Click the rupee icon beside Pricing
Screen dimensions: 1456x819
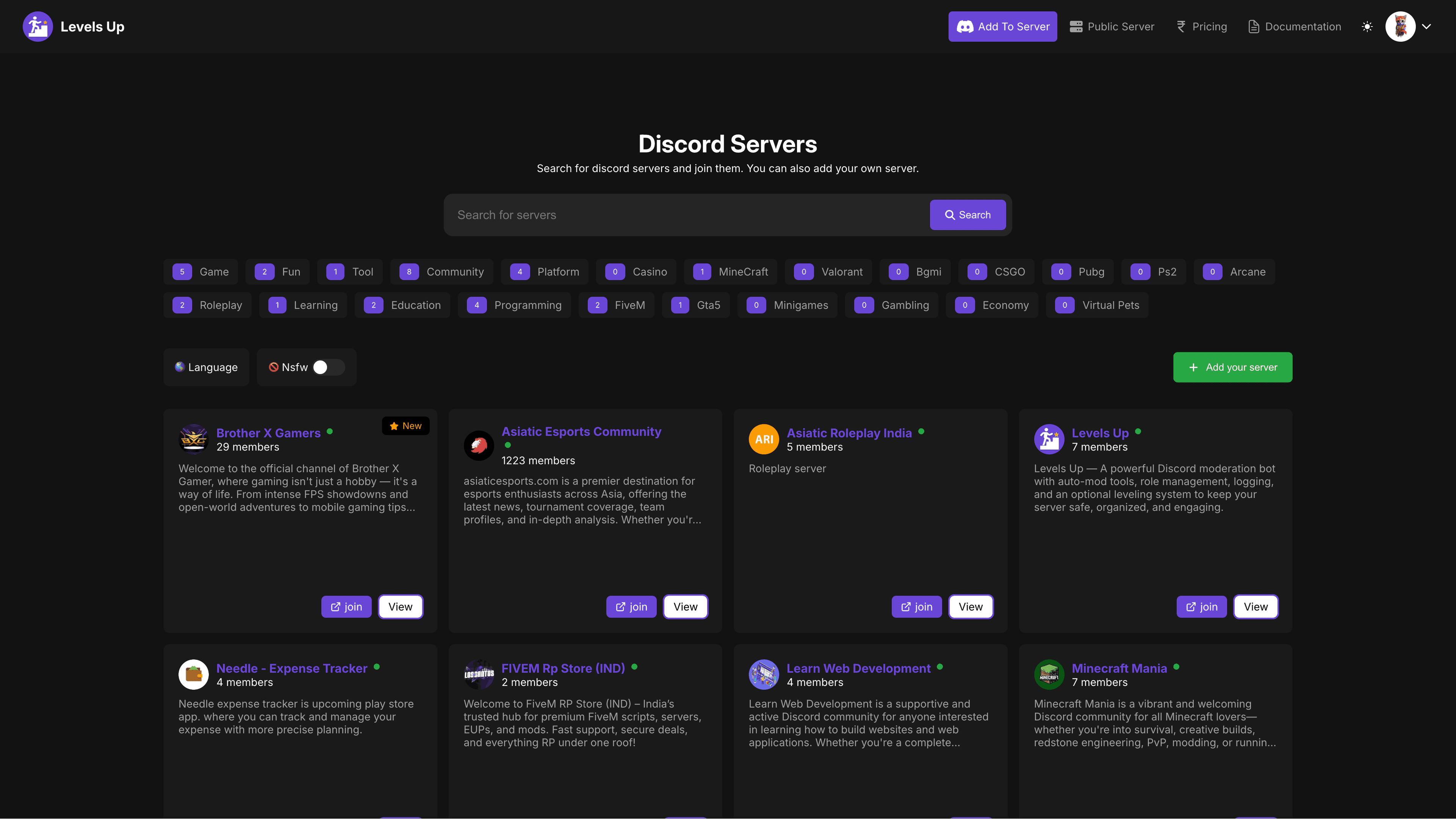[1181, 27]
